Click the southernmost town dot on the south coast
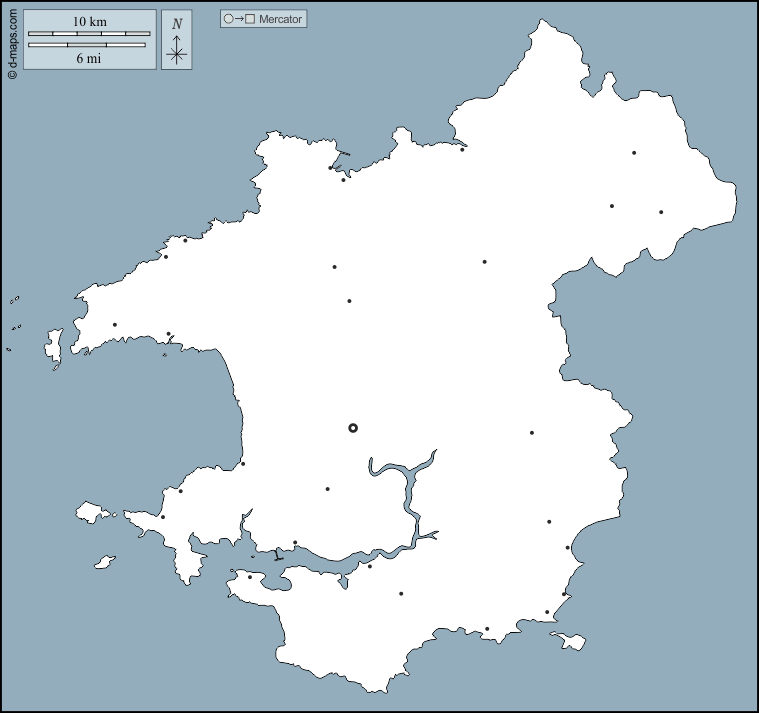 tap(487, 629)
